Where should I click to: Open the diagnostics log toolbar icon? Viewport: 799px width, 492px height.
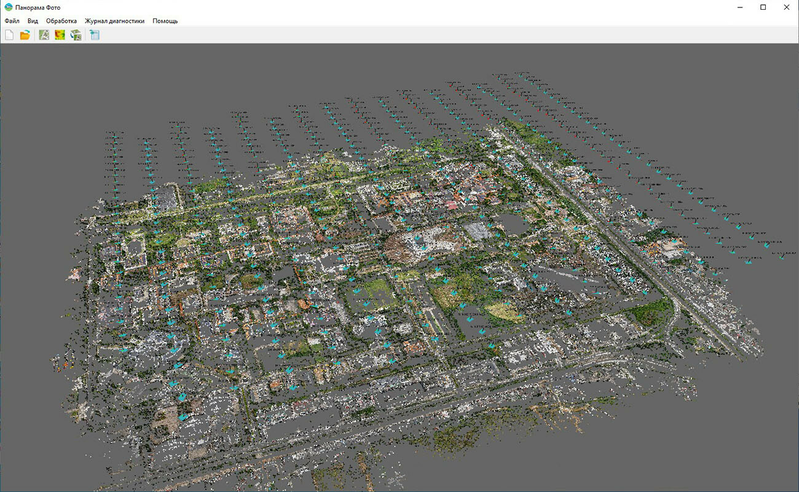click(95, 35)
